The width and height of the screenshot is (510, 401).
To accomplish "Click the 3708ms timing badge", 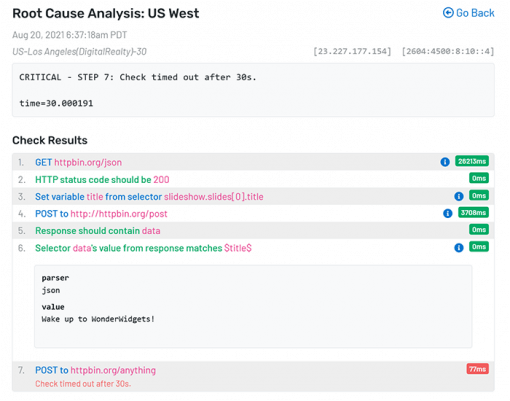I will (473, 213).
